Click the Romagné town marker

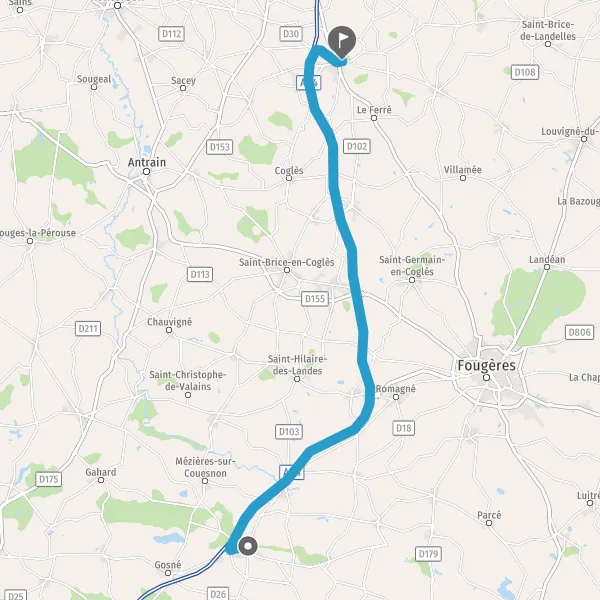point(396,397)
